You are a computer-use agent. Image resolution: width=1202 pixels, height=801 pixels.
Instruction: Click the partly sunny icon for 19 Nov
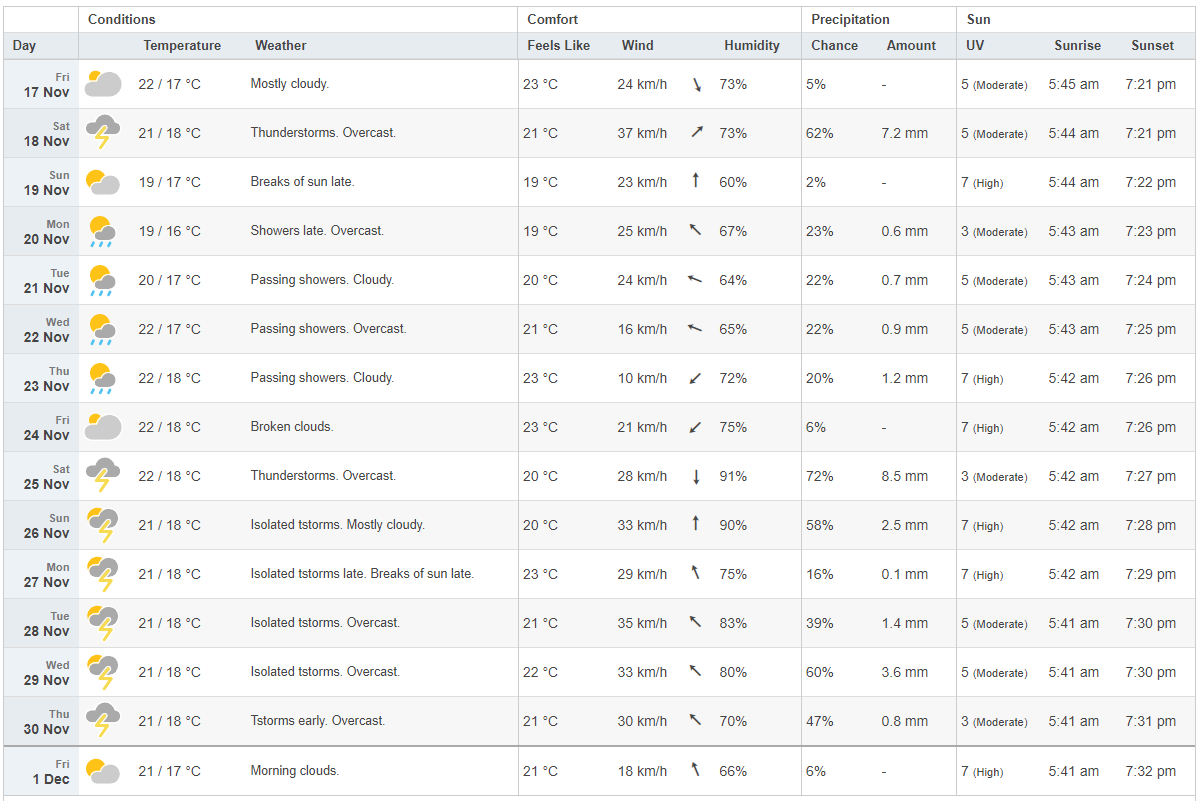pyautogui.click(x=102, y=182)
